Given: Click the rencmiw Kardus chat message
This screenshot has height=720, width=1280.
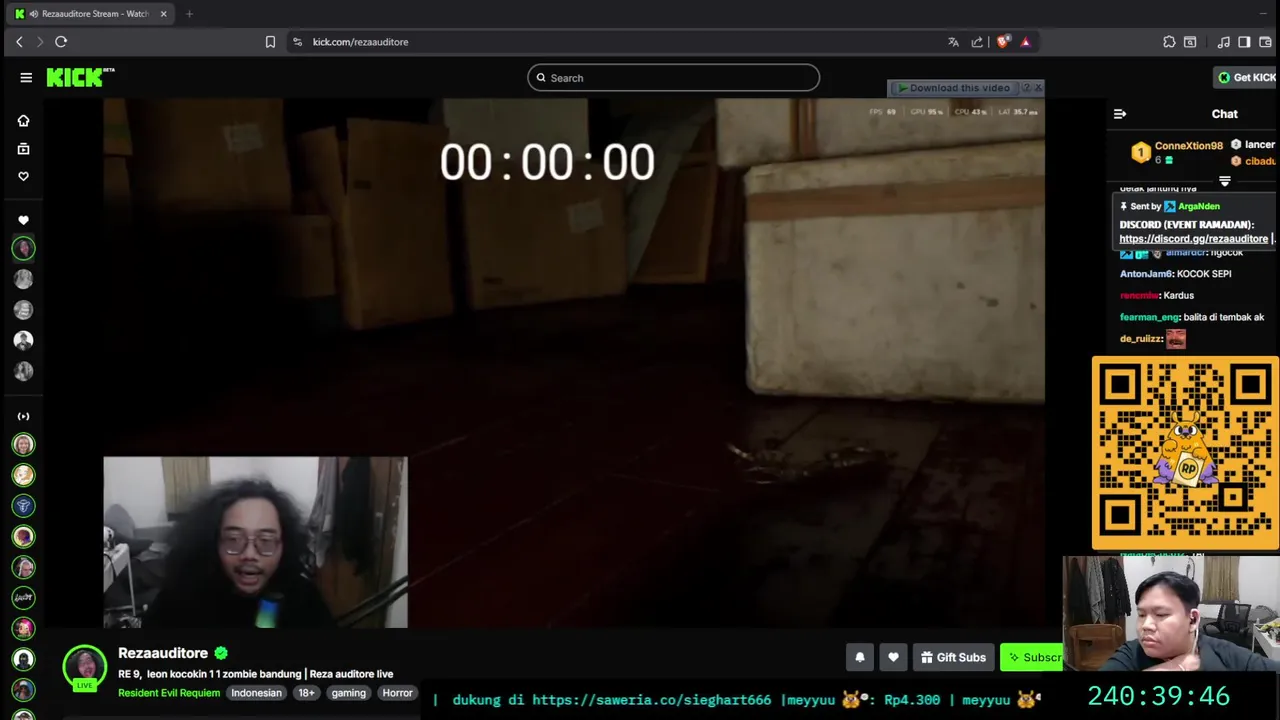Looking at the screenshot, I should [x=1157, y=296].
